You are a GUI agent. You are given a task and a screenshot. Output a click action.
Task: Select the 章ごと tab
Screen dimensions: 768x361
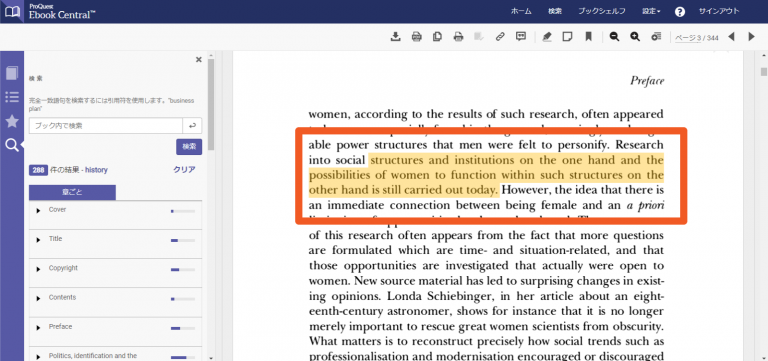(72, 193)
